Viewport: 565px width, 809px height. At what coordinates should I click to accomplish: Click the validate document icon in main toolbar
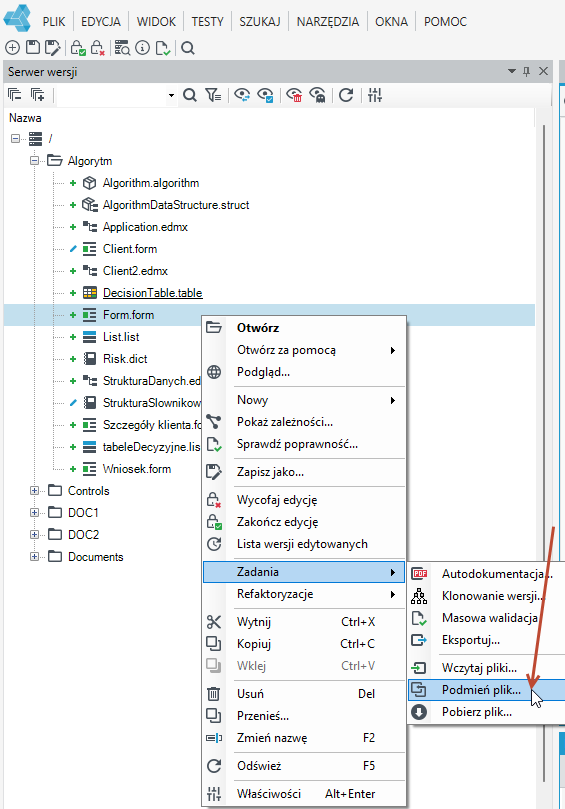pos(163,48)
